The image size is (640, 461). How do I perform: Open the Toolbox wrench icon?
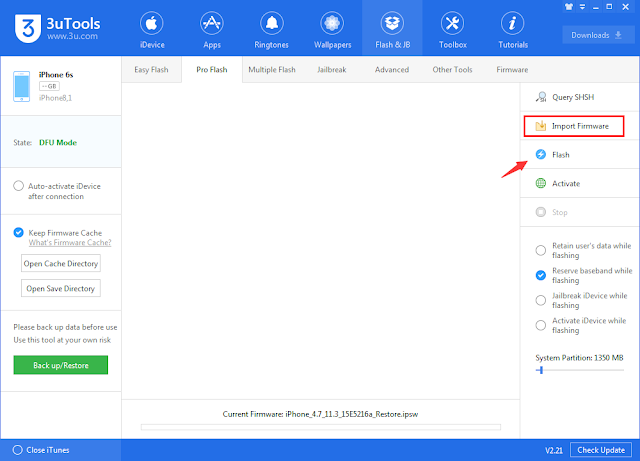click(452, 23)
